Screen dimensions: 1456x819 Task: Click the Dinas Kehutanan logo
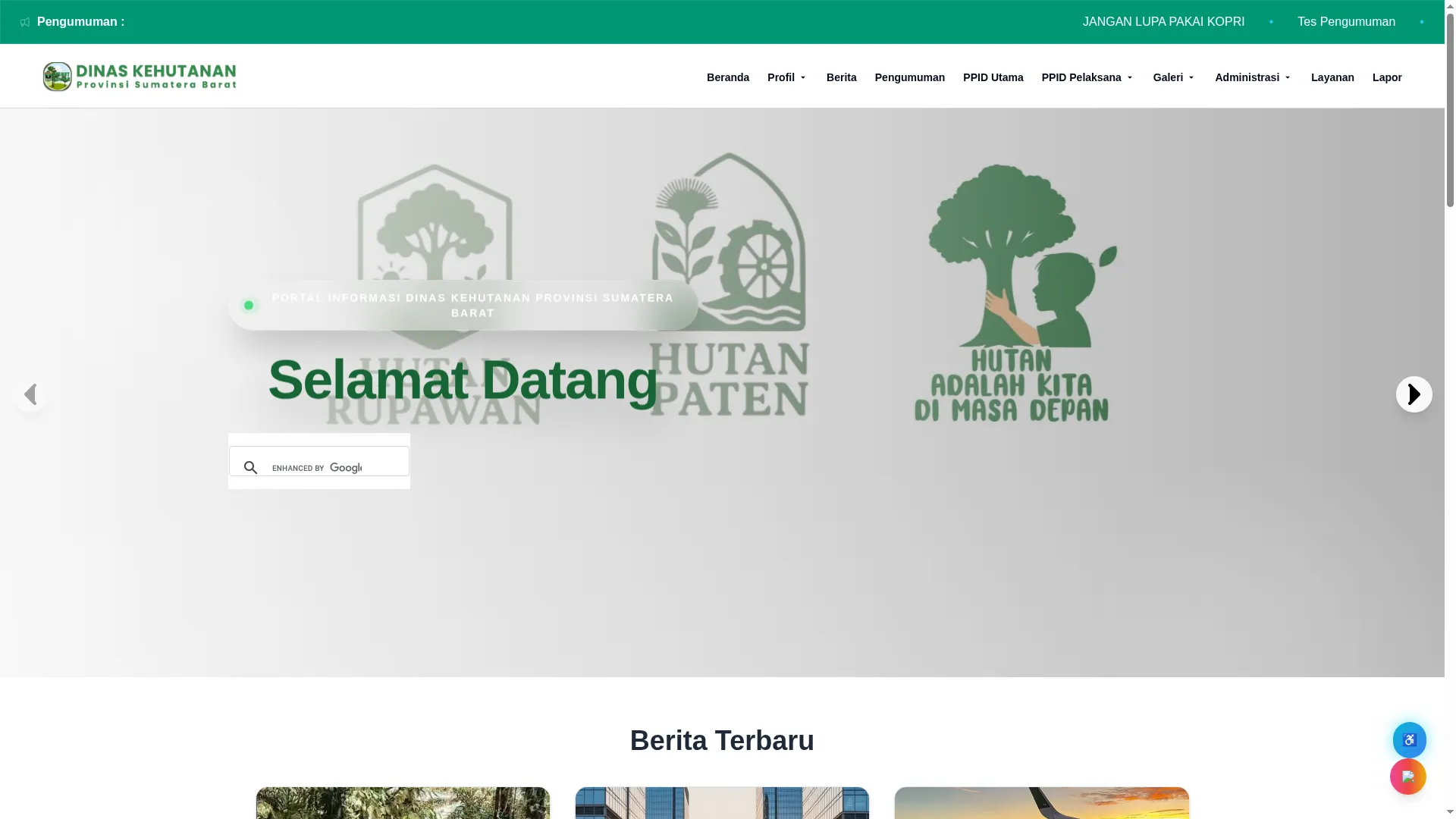(140, 77)
